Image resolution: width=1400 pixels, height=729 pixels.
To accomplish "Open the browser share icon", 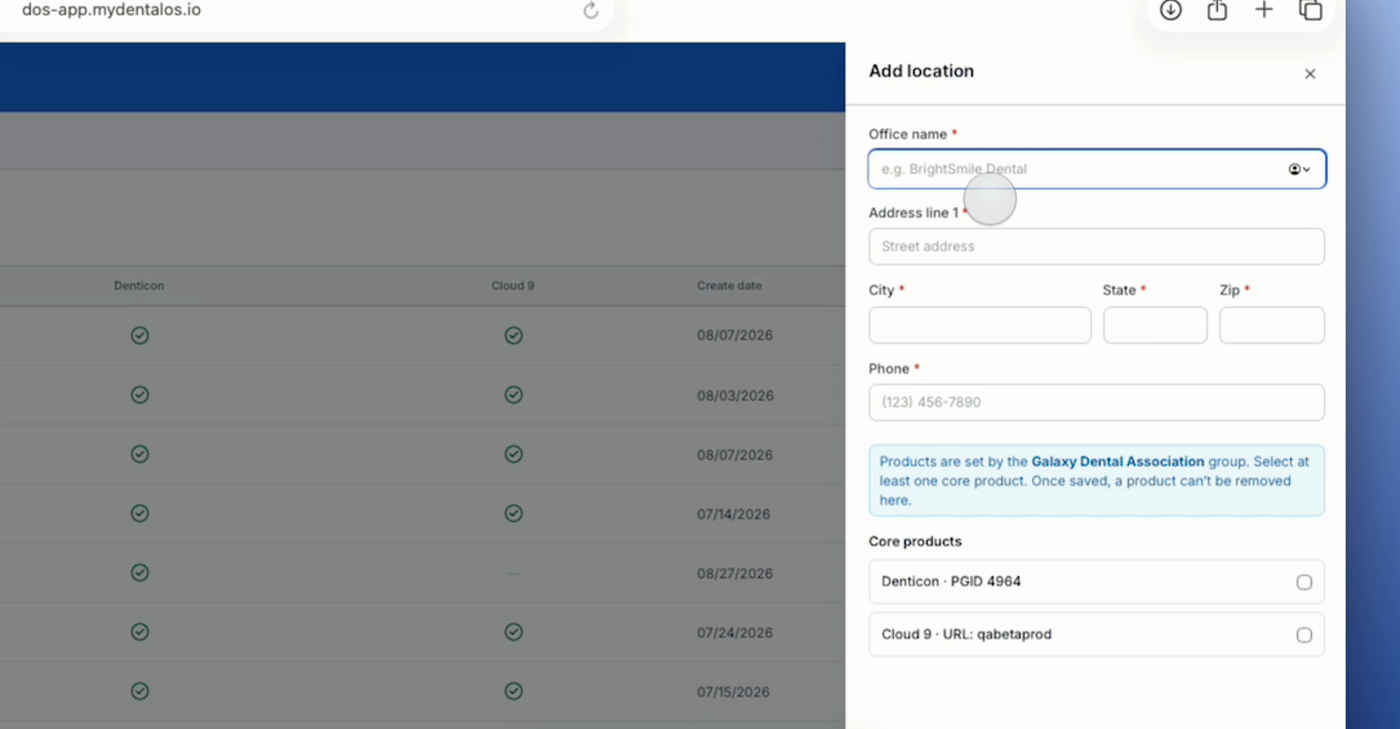I will click(x=1217, y=10).
